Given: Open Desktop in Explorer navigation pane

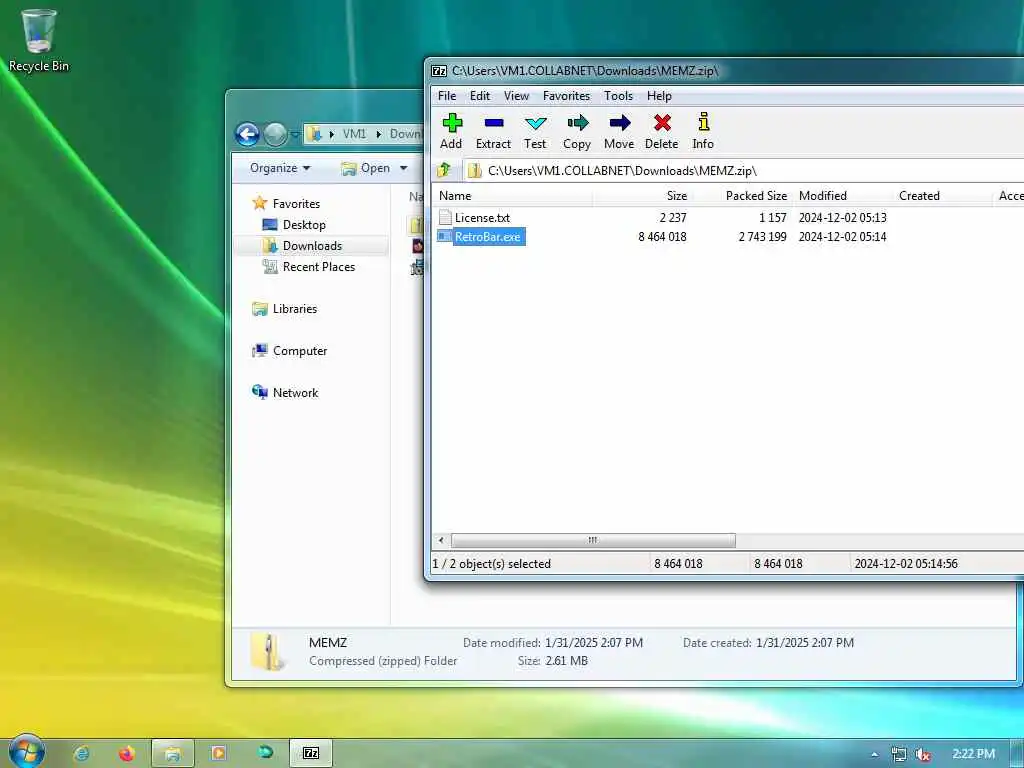Looking at the screenshot, I should point(304,225).
